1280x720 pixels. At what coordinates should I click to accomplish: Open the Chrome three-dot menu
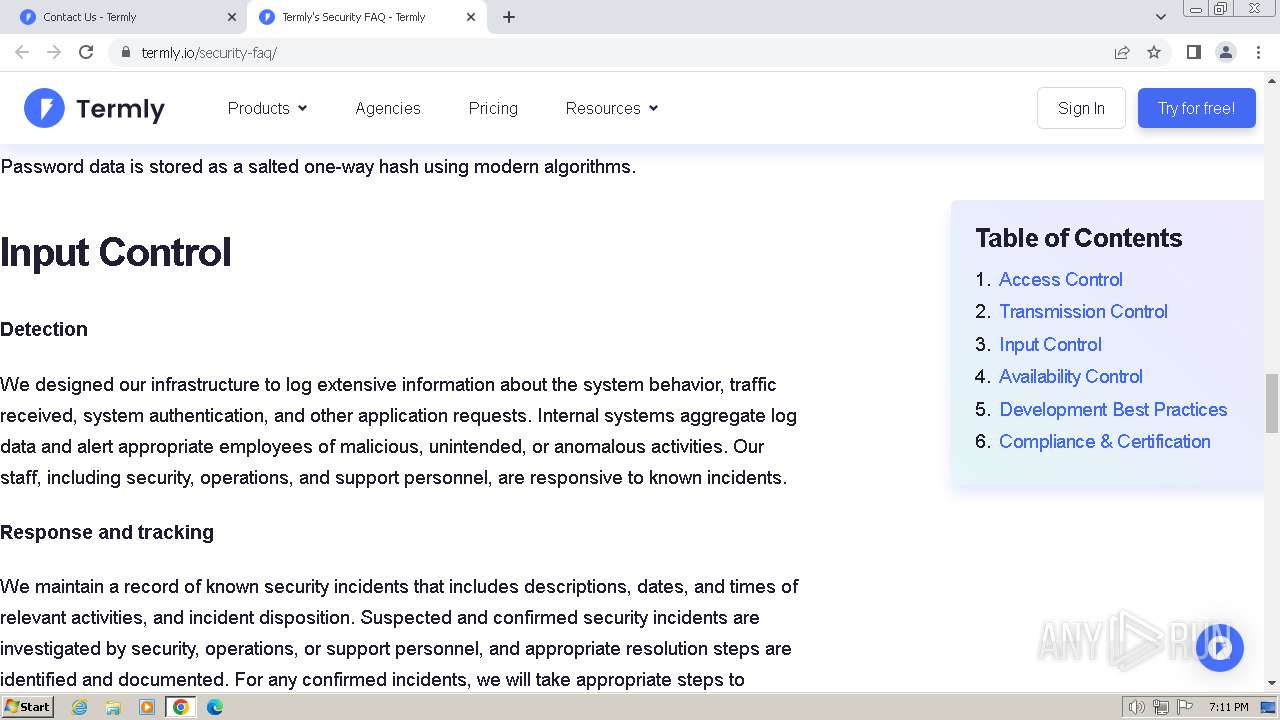point(1258,52)
